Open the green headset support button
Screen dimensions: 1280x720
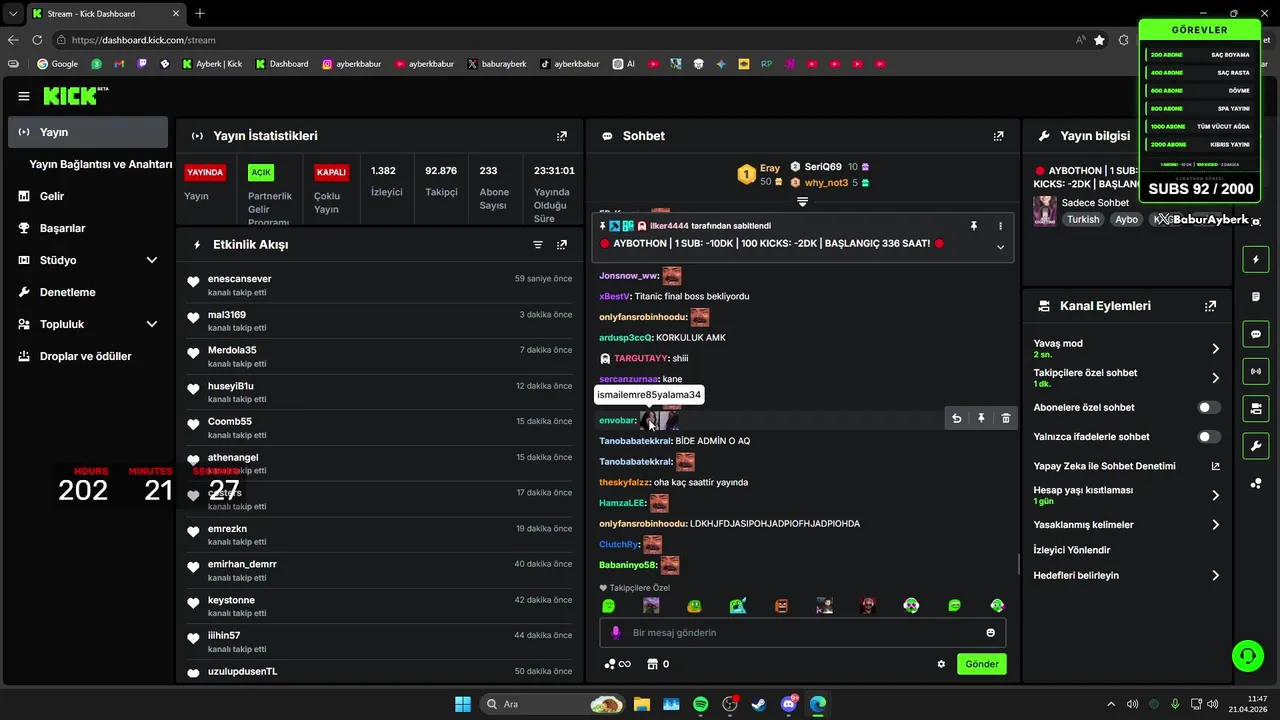pyautogui.click(x=1247, y=656)
